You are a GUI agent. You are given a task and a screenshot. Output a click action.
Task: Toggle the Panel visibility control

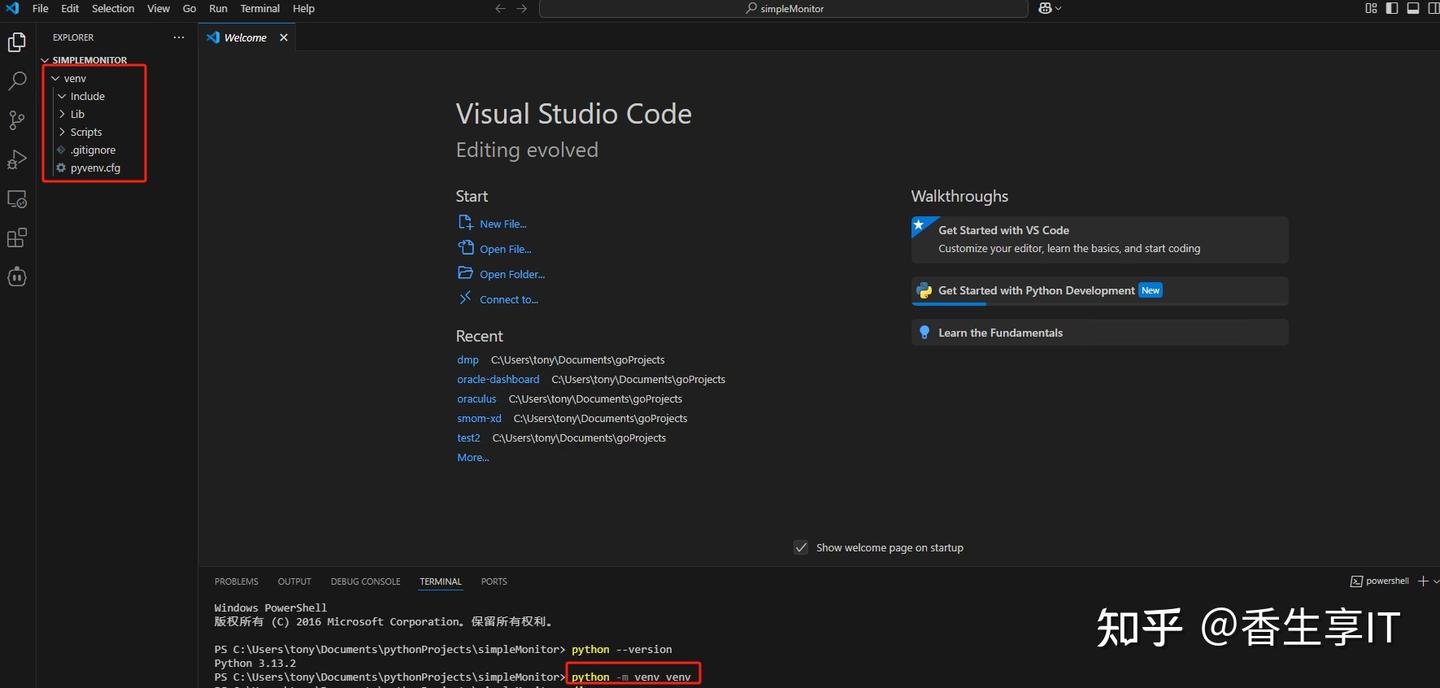pyautogui.click(x=1412, y=8)
